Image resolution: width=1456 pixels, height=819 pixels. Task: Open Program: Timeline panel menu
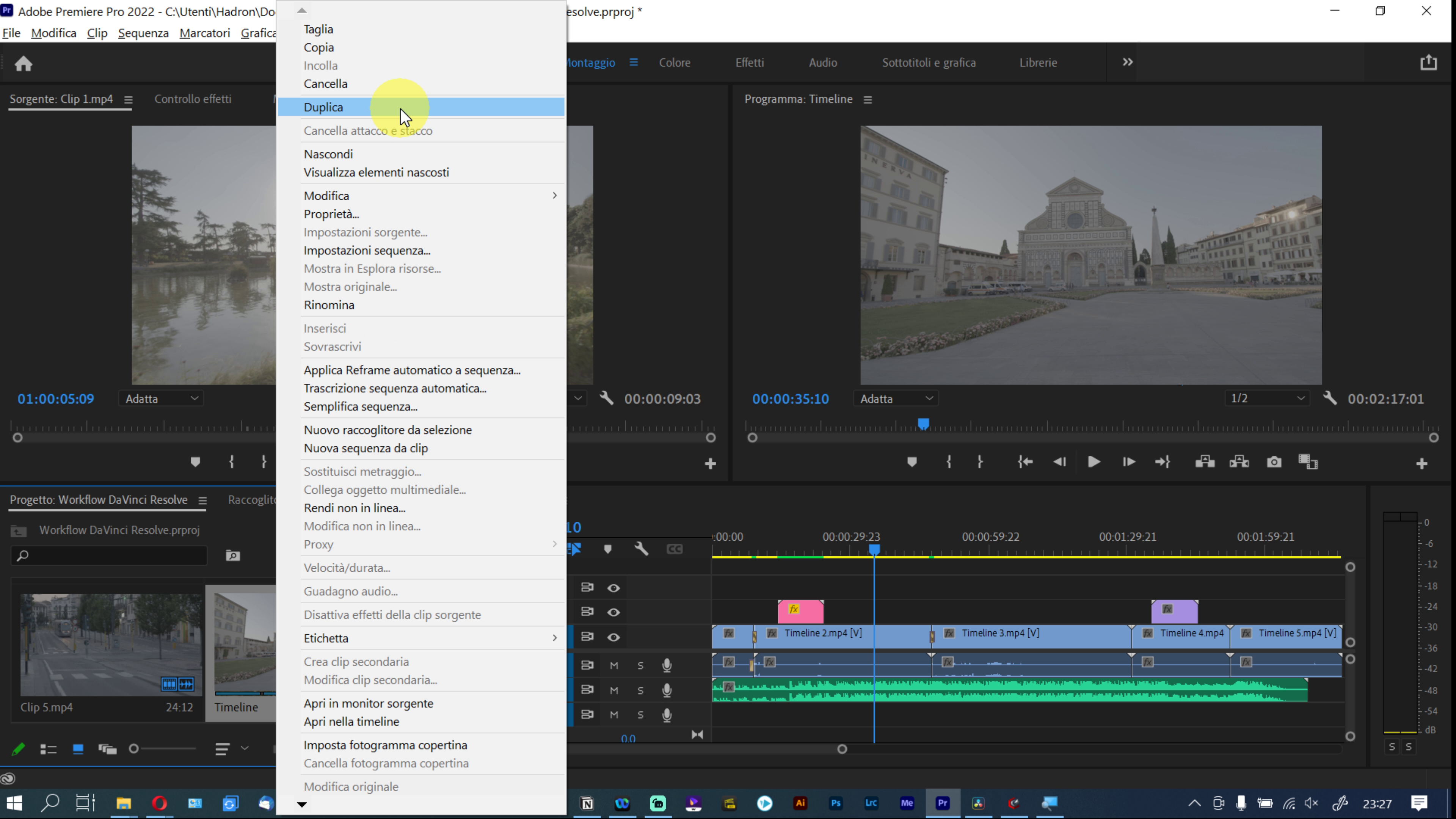click(x=868, y=100)
